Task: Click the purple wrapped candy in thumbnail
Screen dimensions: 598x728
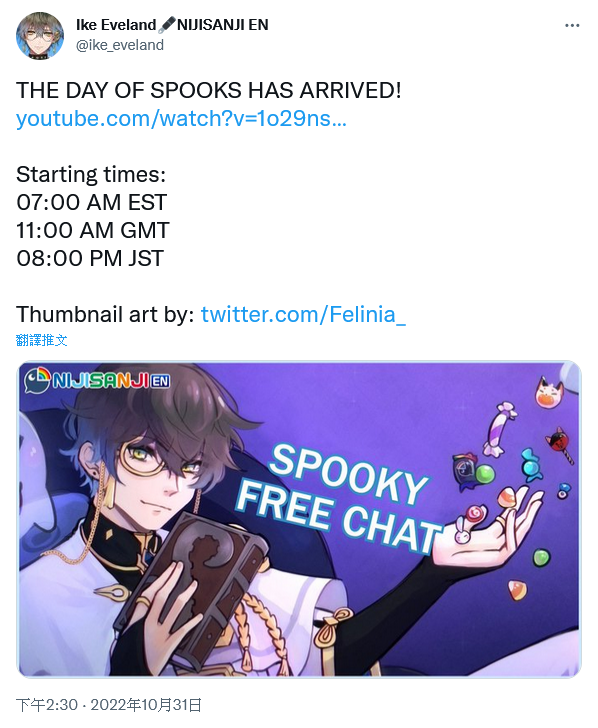Action: [x=498, y=429]
